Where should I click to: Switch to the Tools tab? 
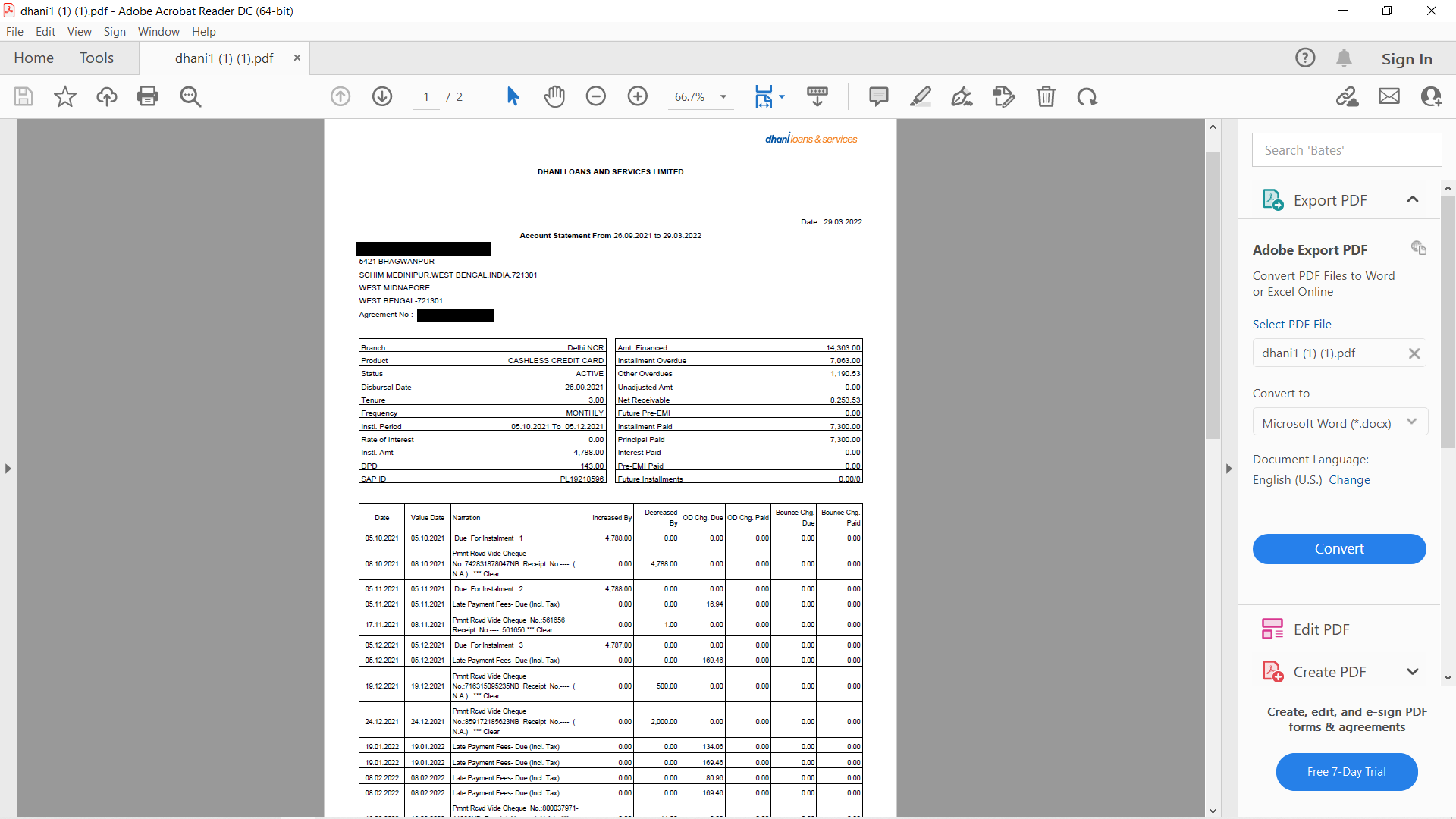pyautogui.click(x=96, y=58)
